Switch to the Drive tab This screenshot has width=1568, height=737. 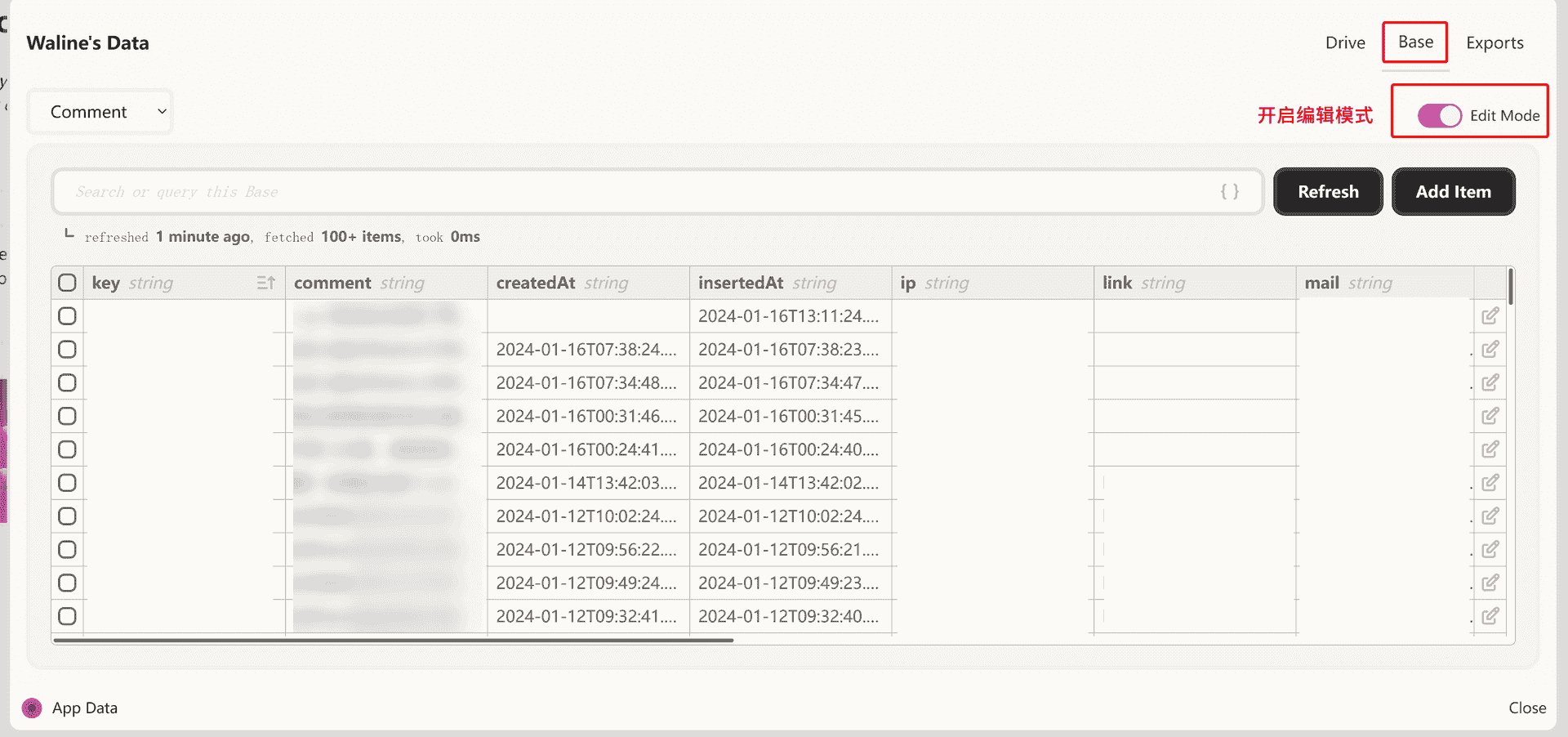click(1344, 43)
